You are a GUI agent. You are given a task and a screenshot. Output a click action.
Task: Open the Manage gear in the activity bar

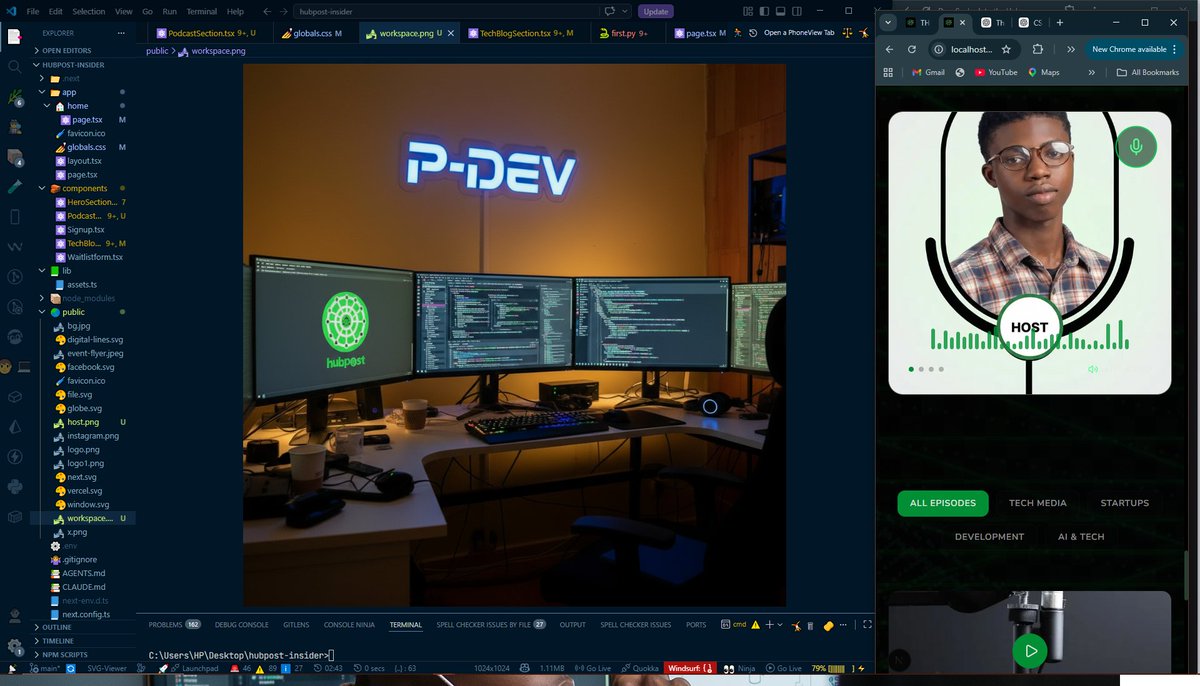14,647
